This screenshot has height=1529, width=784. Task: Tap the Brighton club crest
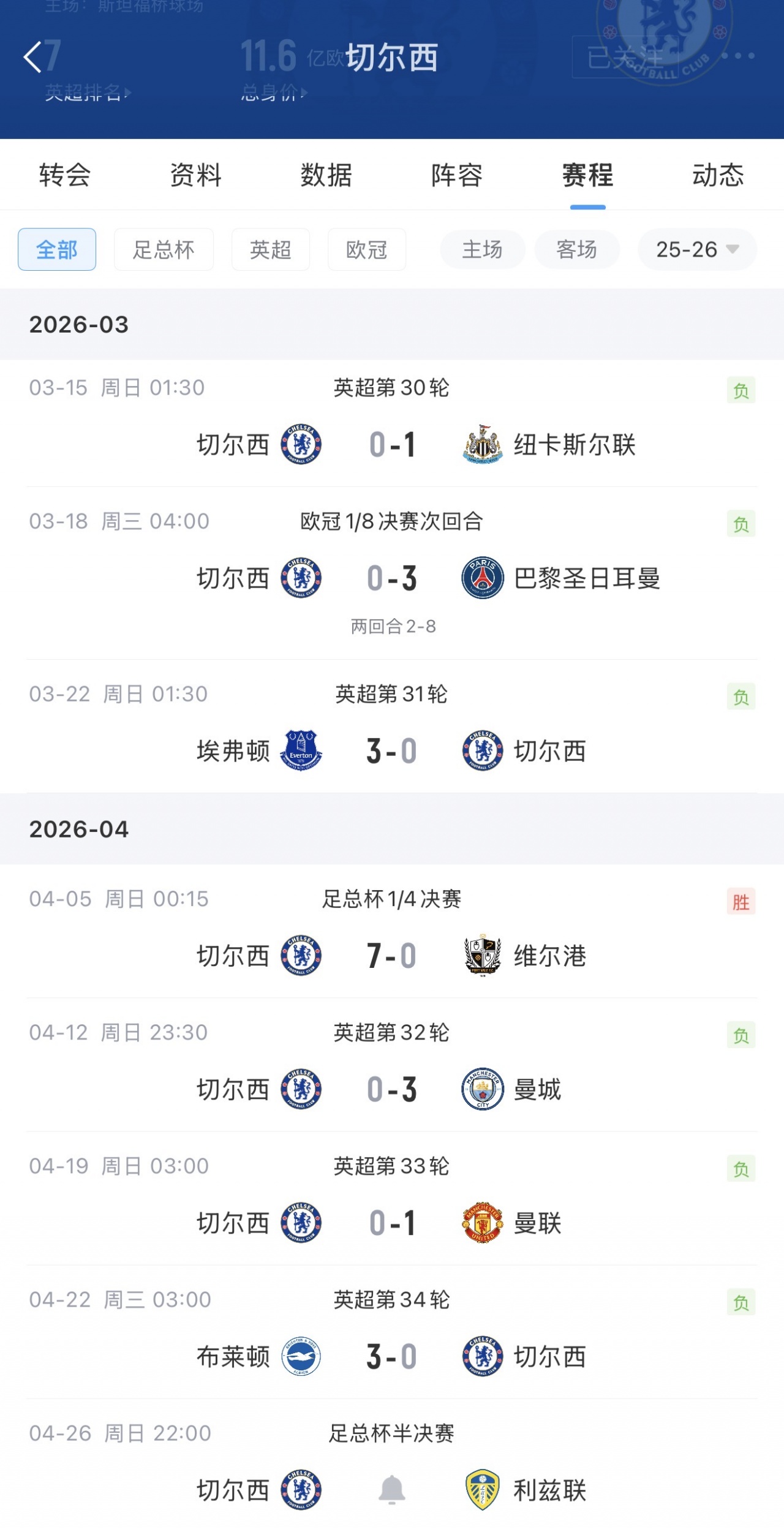tap(301, 1356)
